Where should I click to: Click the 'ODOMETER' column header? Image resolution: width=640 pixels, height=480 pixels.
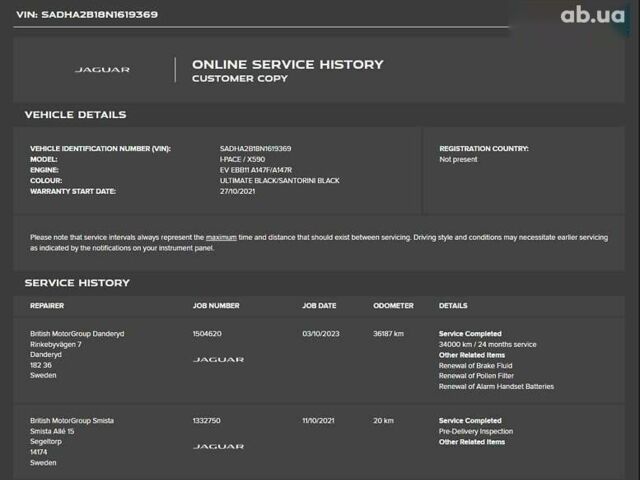point(393,306)
